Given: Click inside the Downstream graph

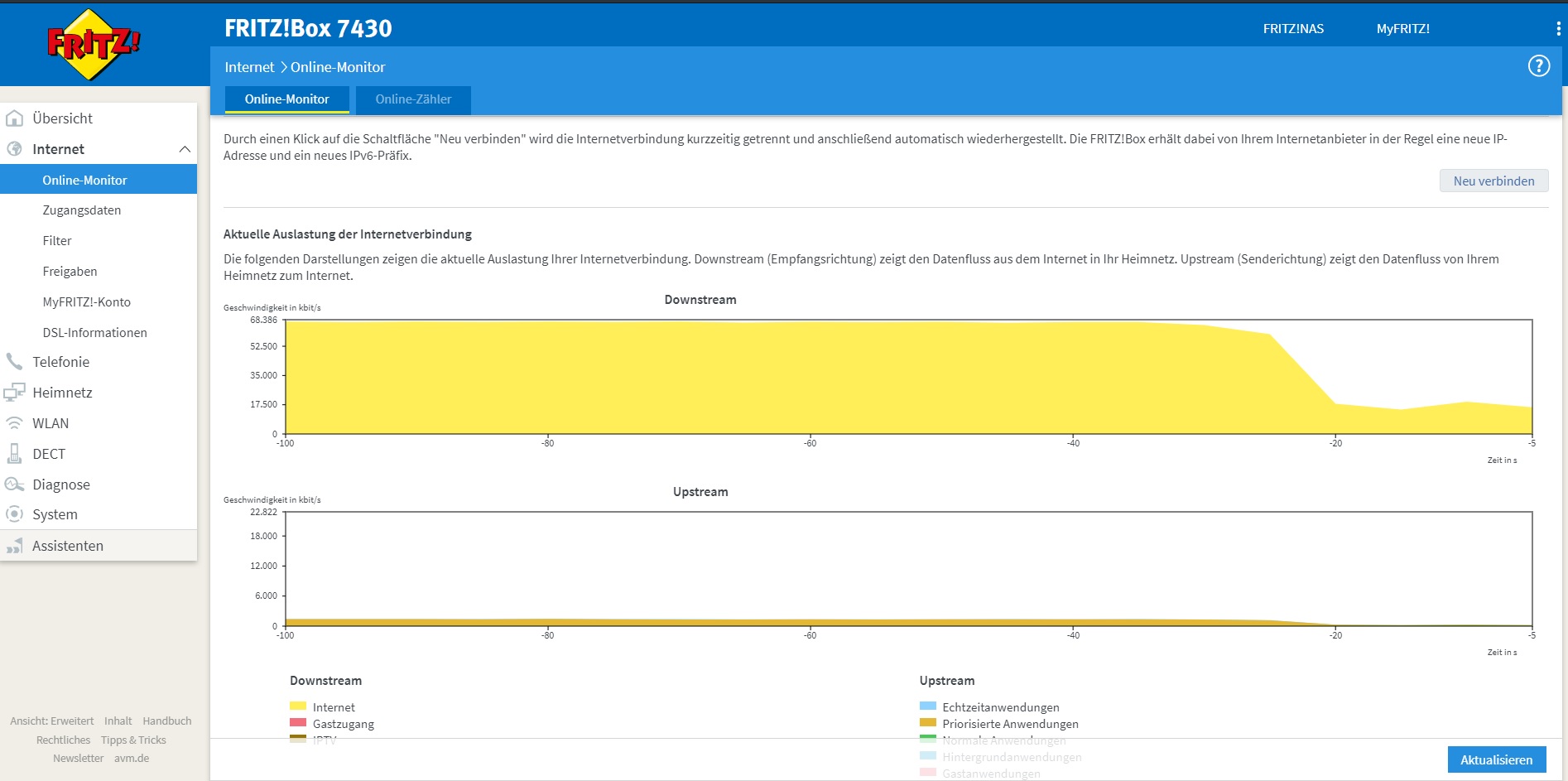Looking at the screenshot, I should (908, 377).
